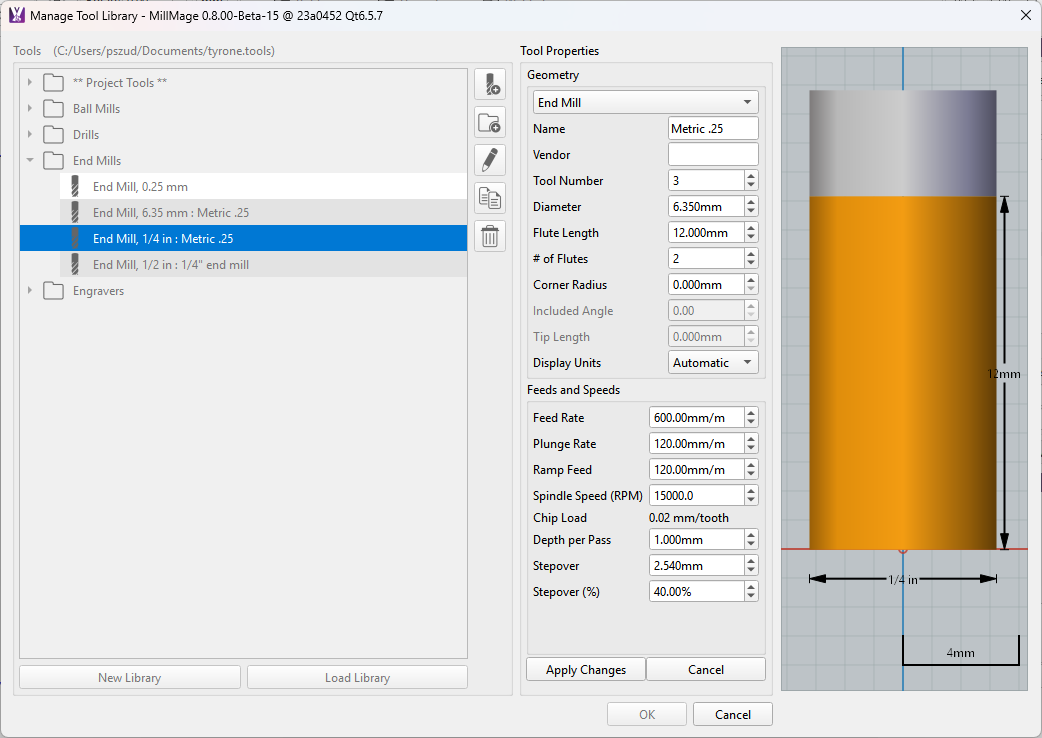Click the Name field containing Metric .25
Viewport: 1042px width, 738px height.
coord(713,128)
